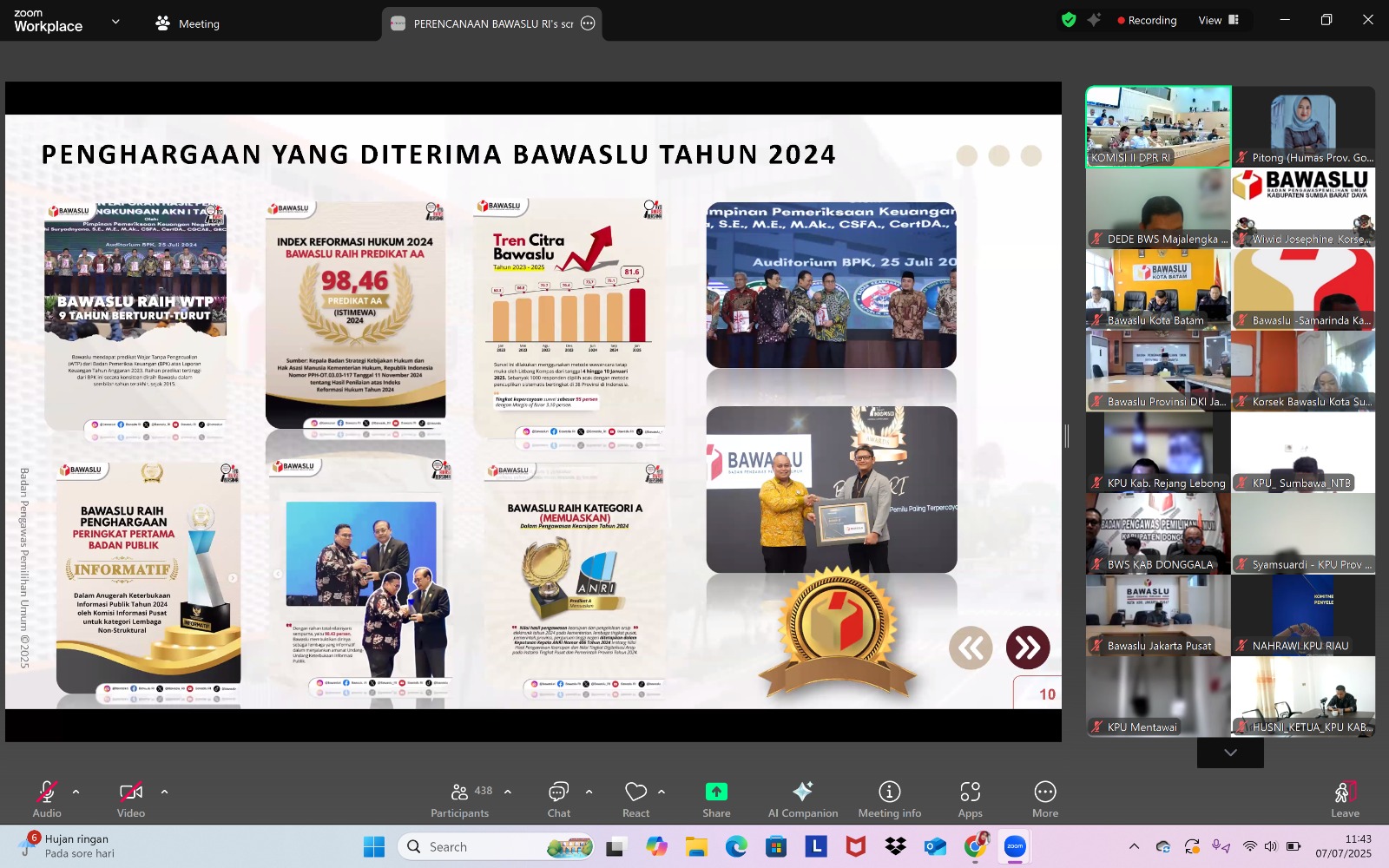
Task: Expand audio settings arrow next to Audio
Action: click(x=76, y=792)
